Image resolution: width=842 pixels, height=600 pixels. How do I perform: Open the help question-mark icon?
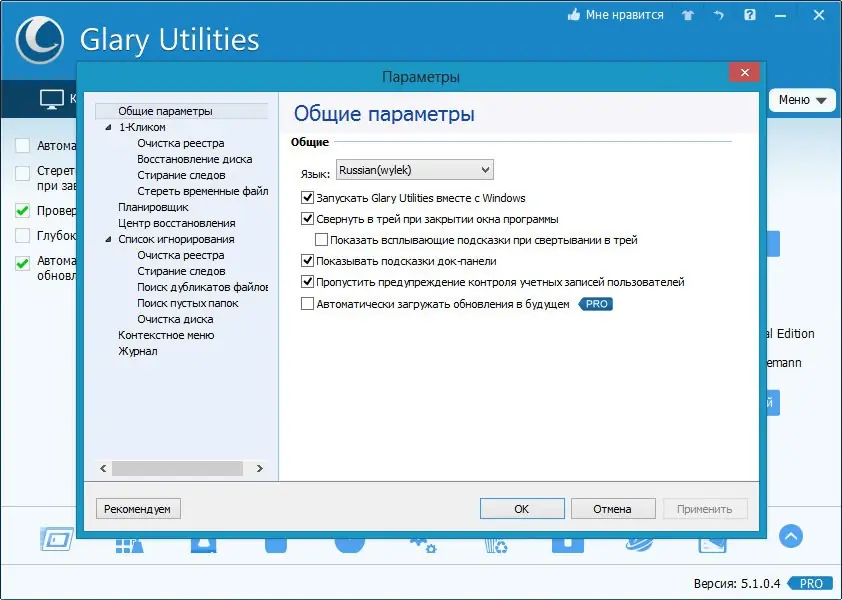click(x=750, y=15)
